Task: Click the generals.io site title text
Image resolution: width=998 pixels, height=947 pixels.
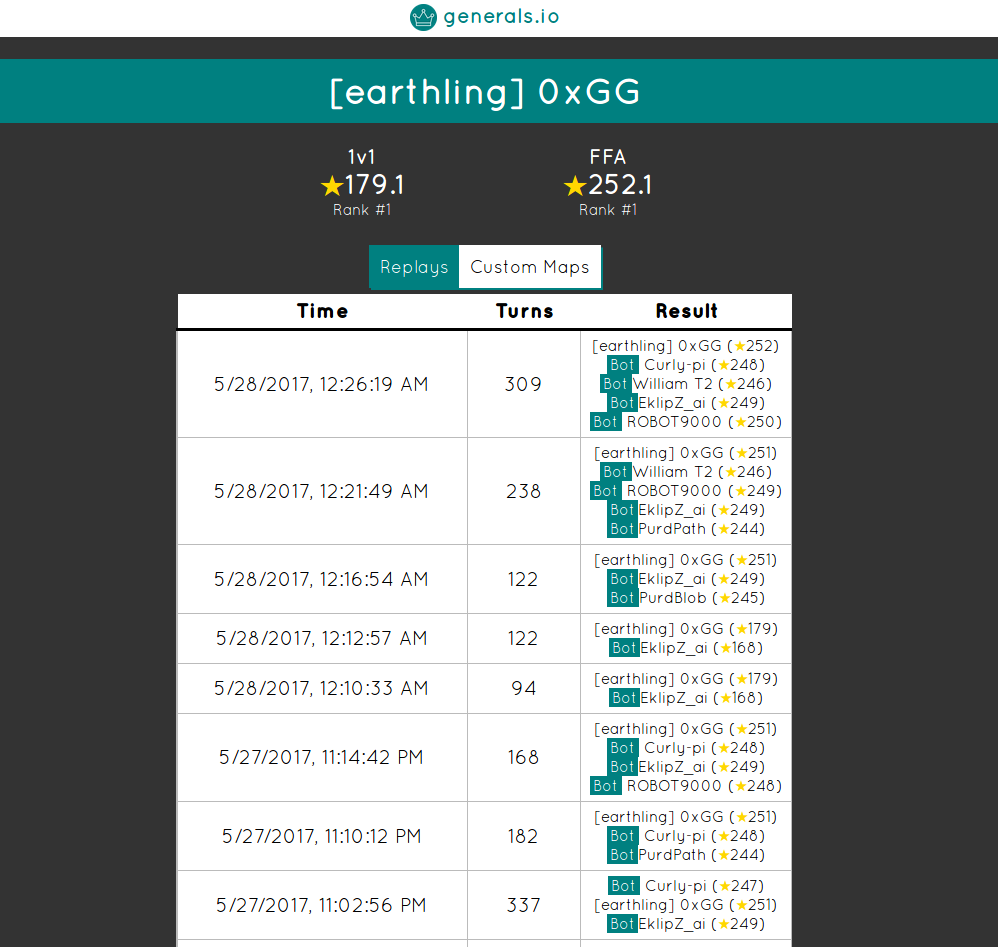Action: point(500,17)
